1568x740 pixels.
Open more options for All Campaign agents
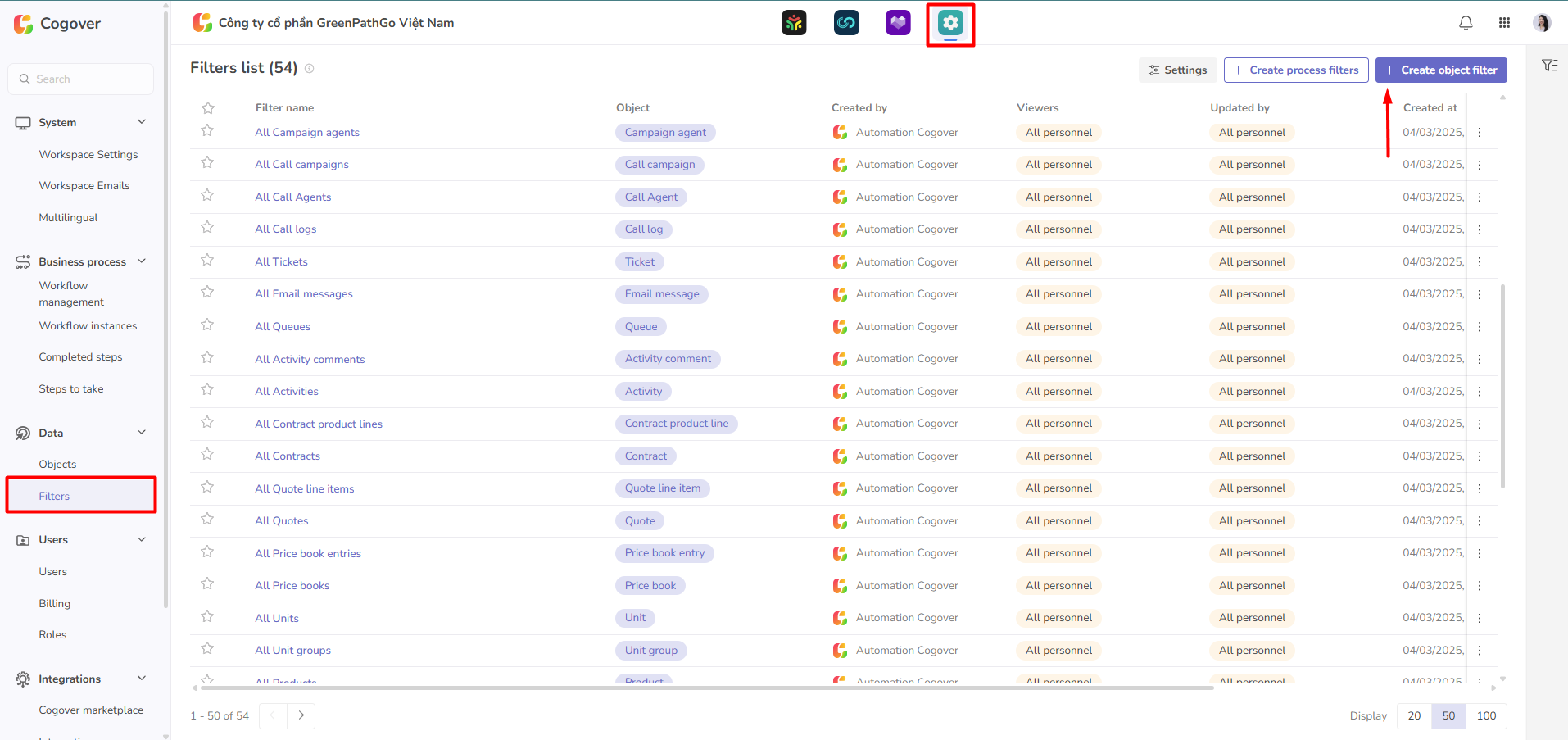[x=1480, y=133]
